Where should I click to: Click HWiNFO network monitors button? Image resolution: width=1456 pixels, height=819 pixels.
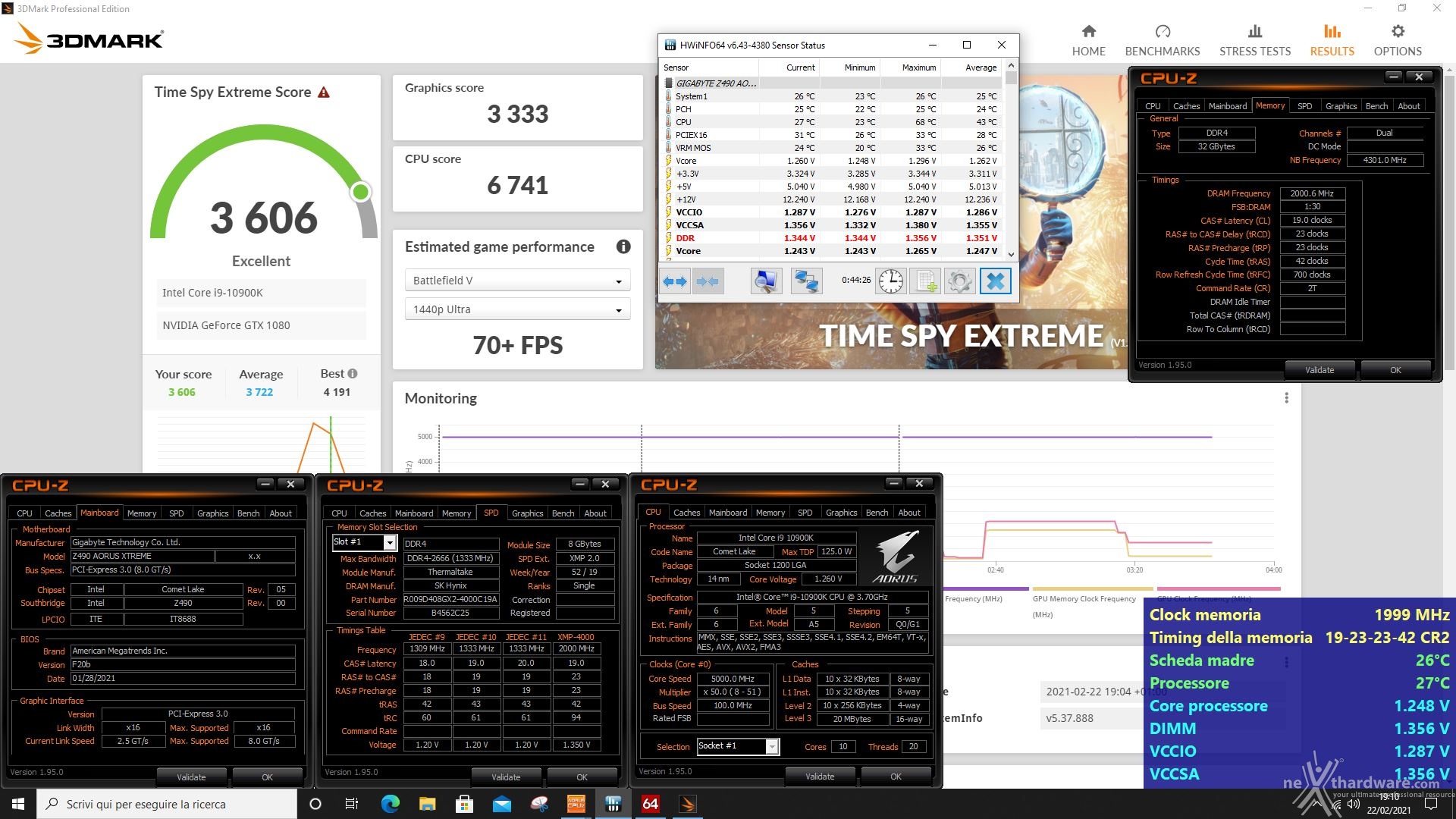pos(806,281)
